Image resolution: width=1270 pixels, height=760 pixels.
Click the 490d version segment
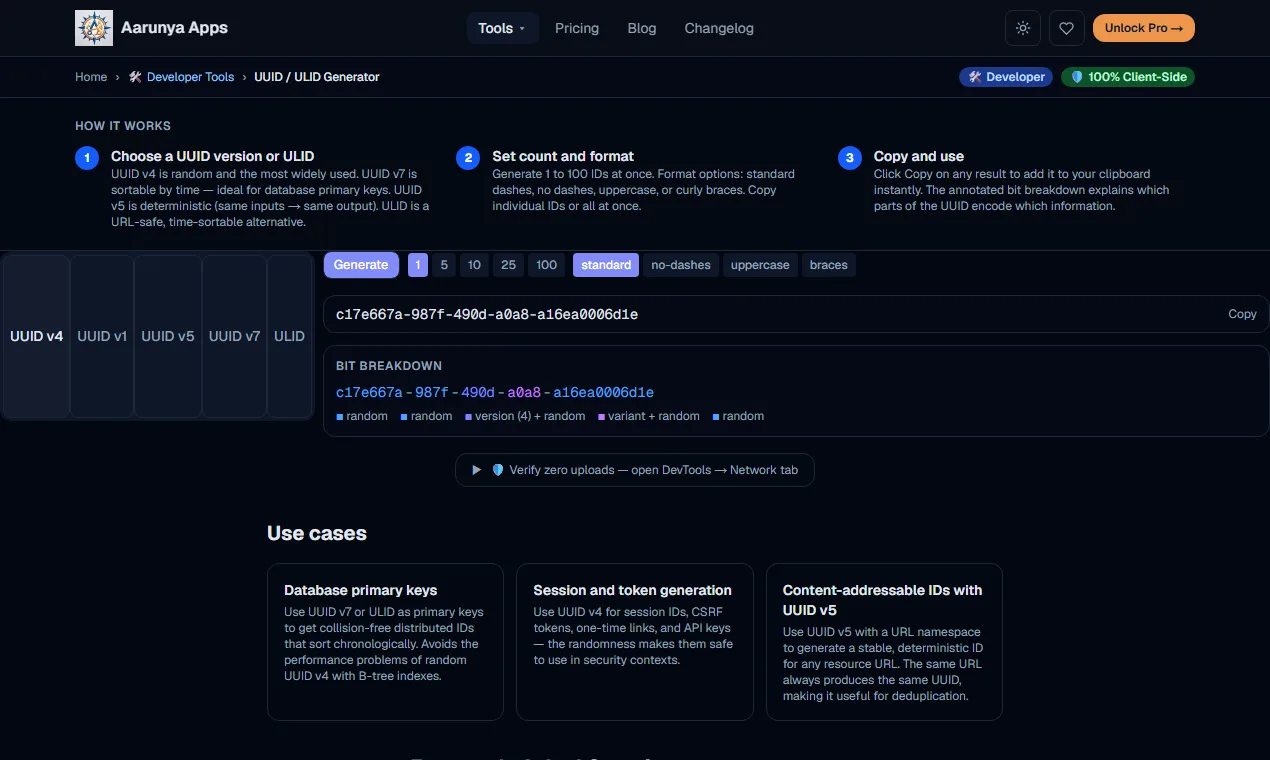coord(477,393)
